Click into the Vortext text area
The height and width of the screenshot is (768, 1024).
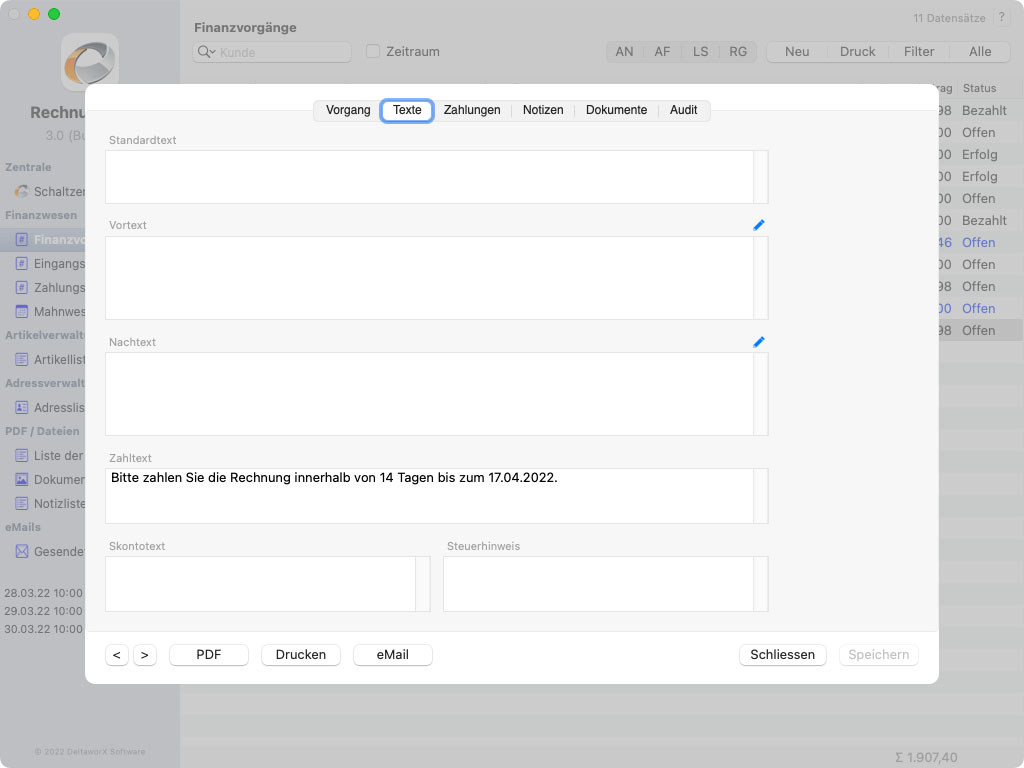coord(429,278)
